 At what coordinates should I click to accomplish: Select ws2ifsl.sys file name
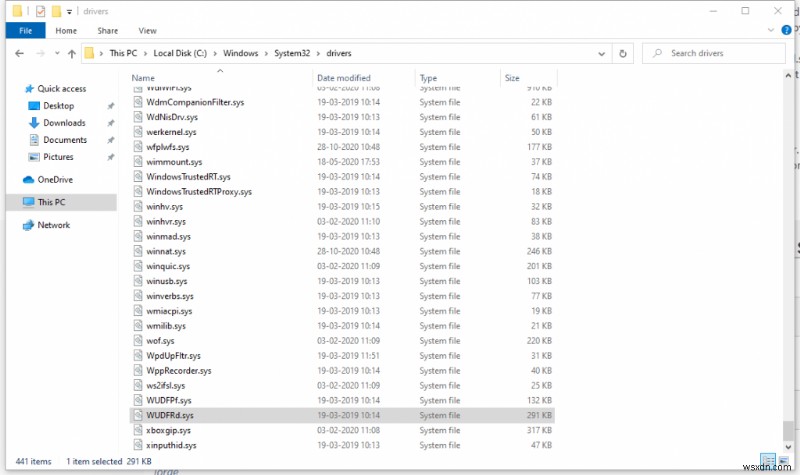coord(165,386)
